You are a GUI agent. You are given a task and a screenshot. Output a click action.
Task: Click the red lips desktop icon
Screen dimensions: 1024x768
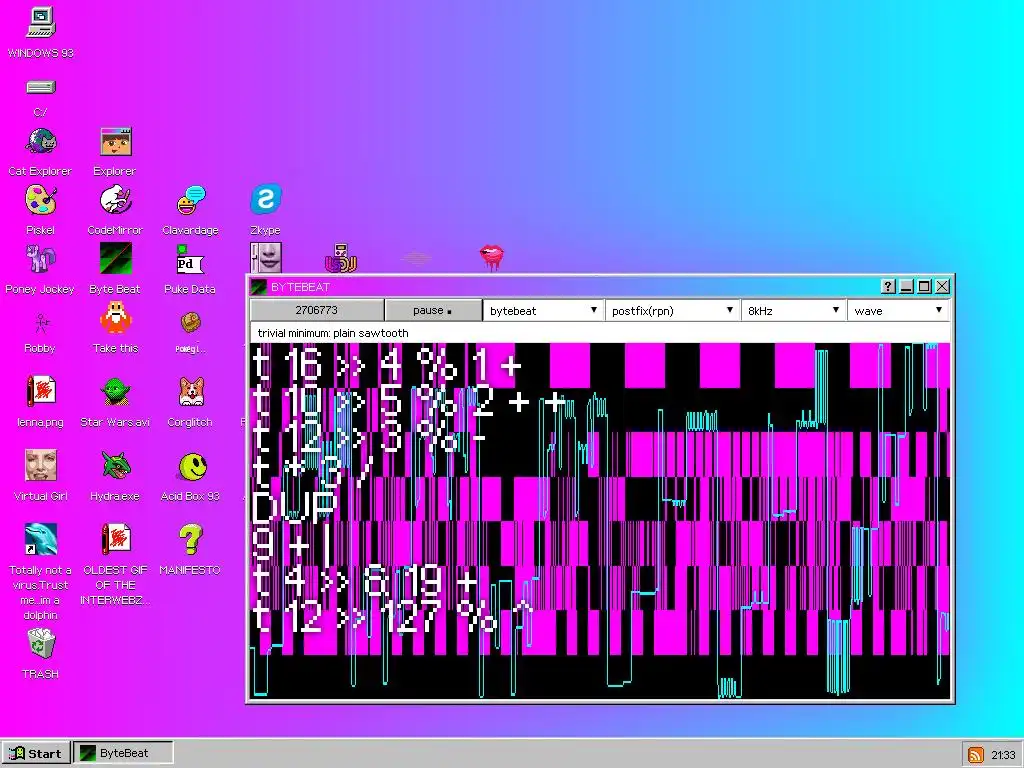pos(492,256)
